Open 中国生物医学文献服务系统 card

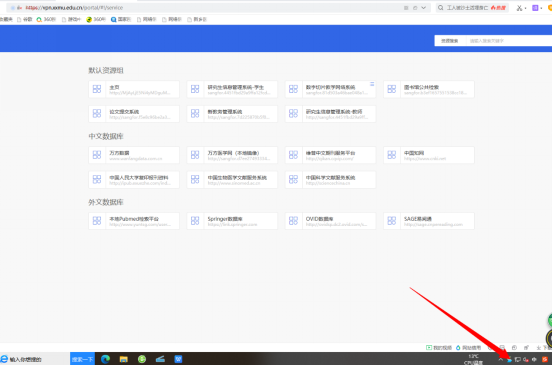coord(232,180)
